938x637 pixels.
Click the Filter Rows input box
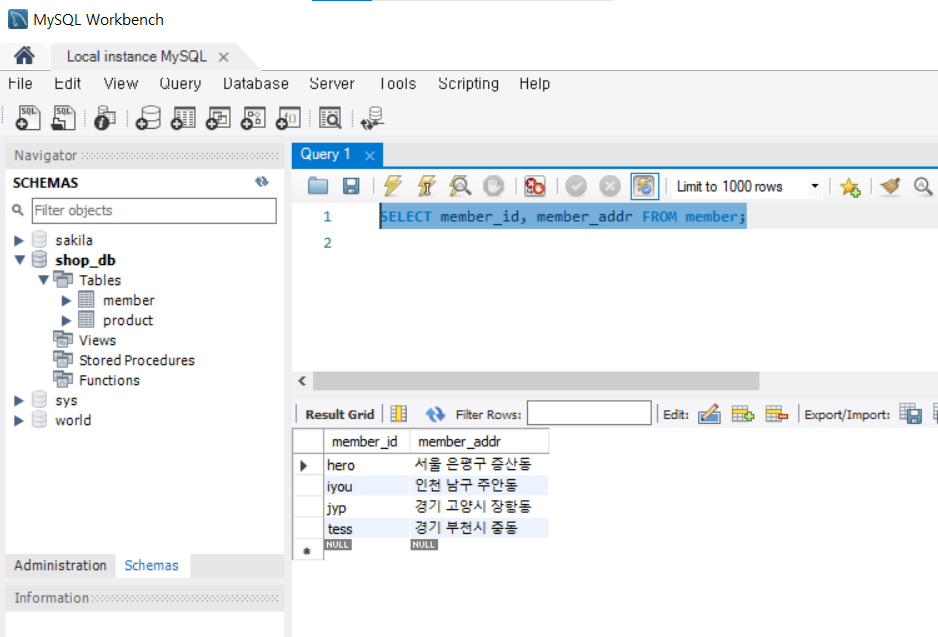[x=589, y=413]
